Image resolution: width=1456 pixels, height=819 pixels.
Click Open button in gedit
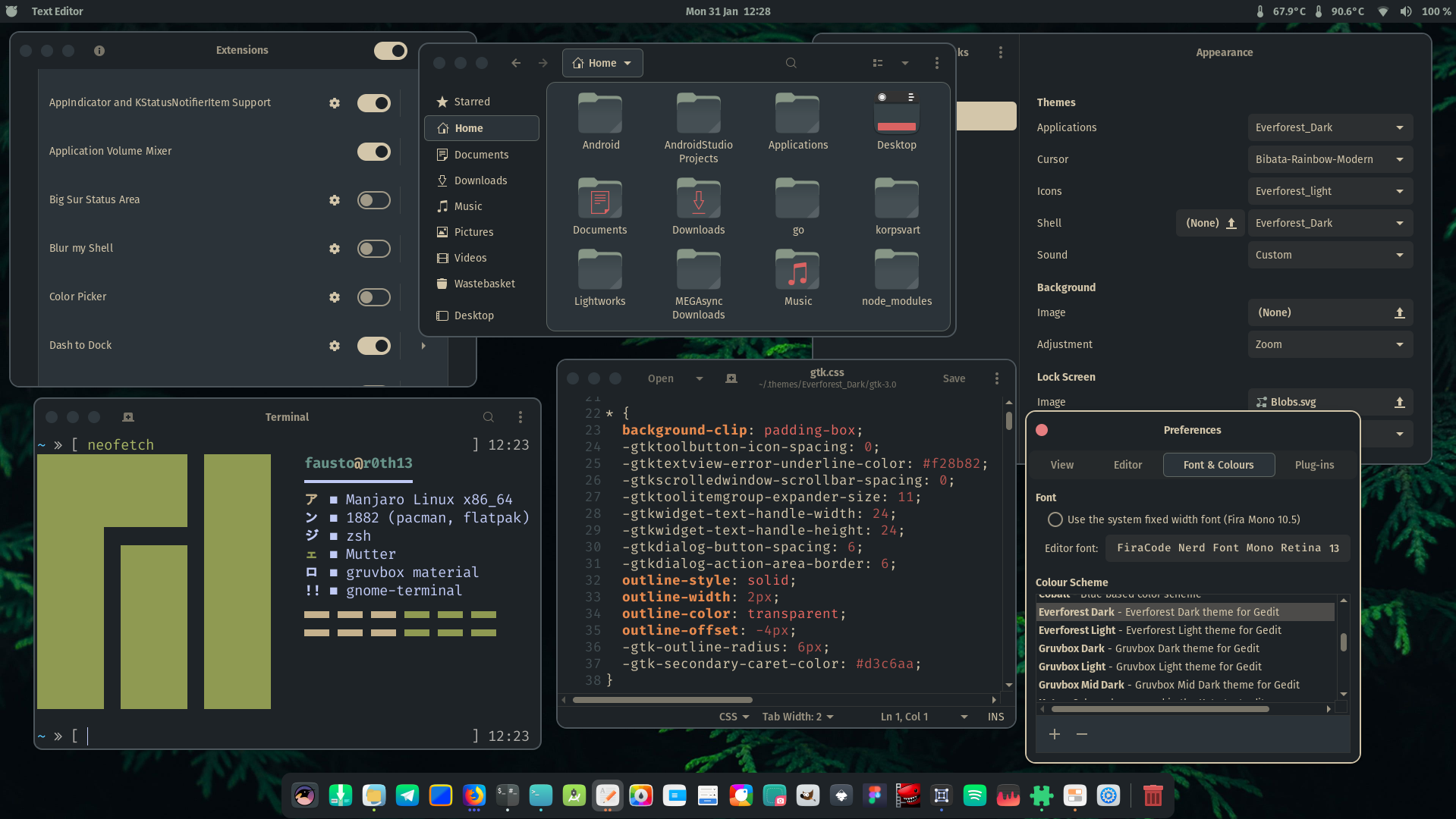pos(661,378)
